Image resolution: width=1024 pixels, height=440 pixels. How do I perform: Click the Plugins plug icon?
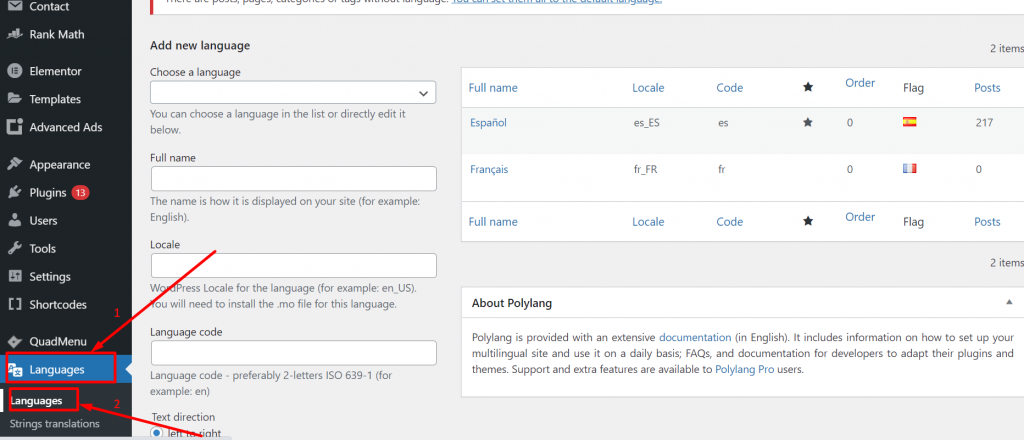[x=14, y=193]
